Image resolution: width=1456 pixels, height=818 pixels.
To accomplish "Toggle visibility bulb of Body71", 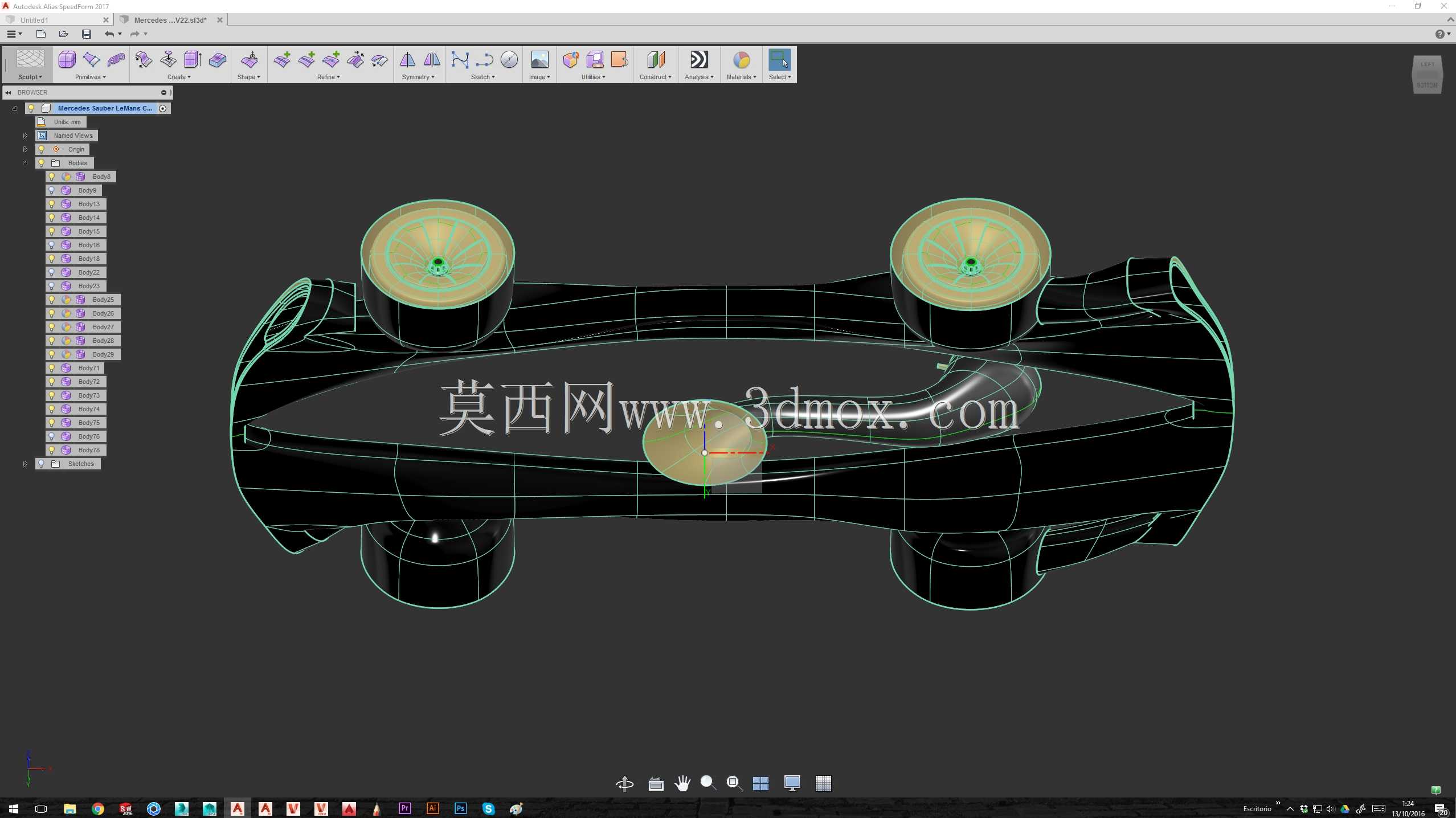I will [51, 368].
